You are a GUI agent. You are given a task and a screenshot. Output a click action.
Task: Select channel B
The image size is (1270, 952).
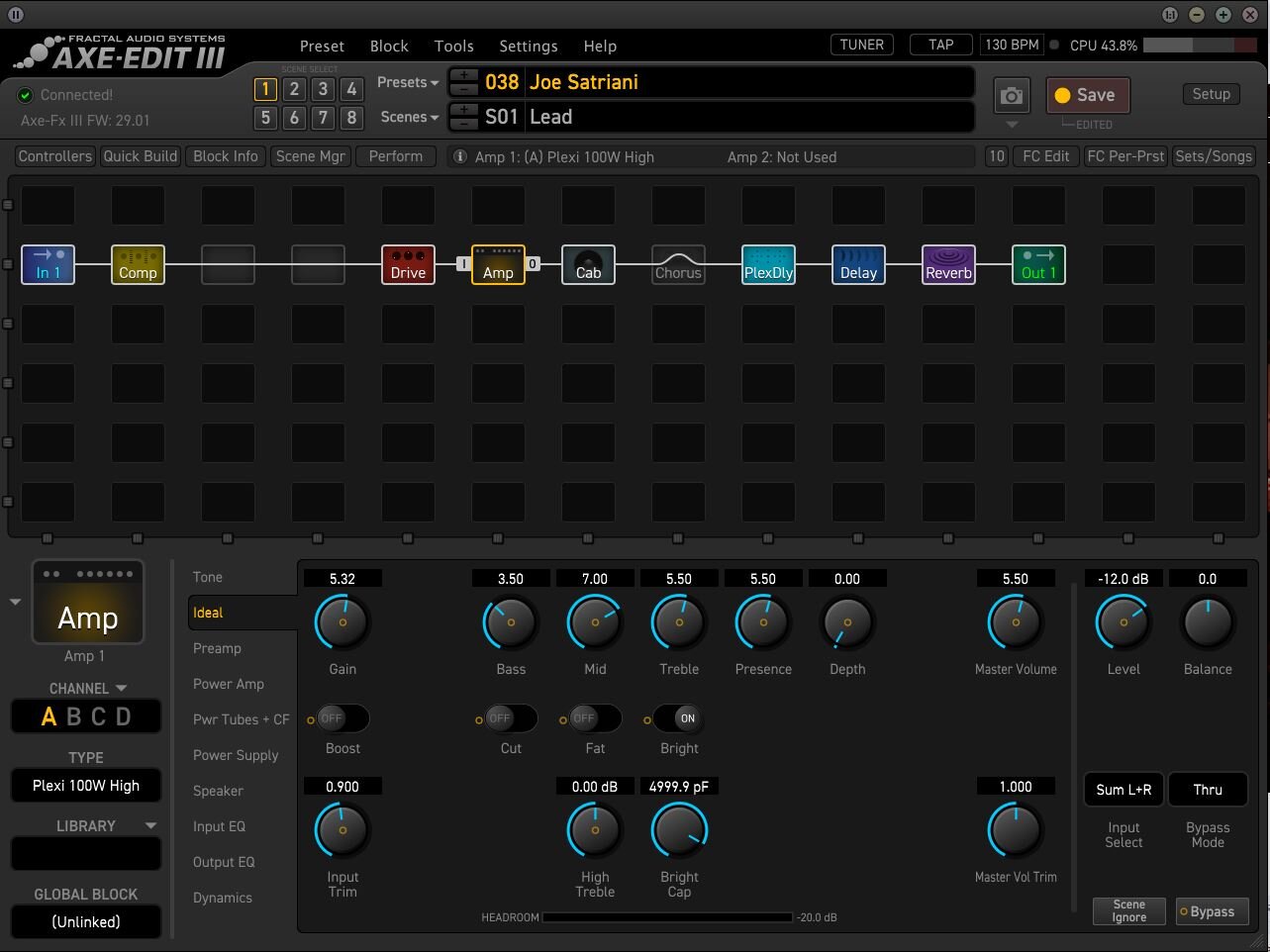(73, 716)
